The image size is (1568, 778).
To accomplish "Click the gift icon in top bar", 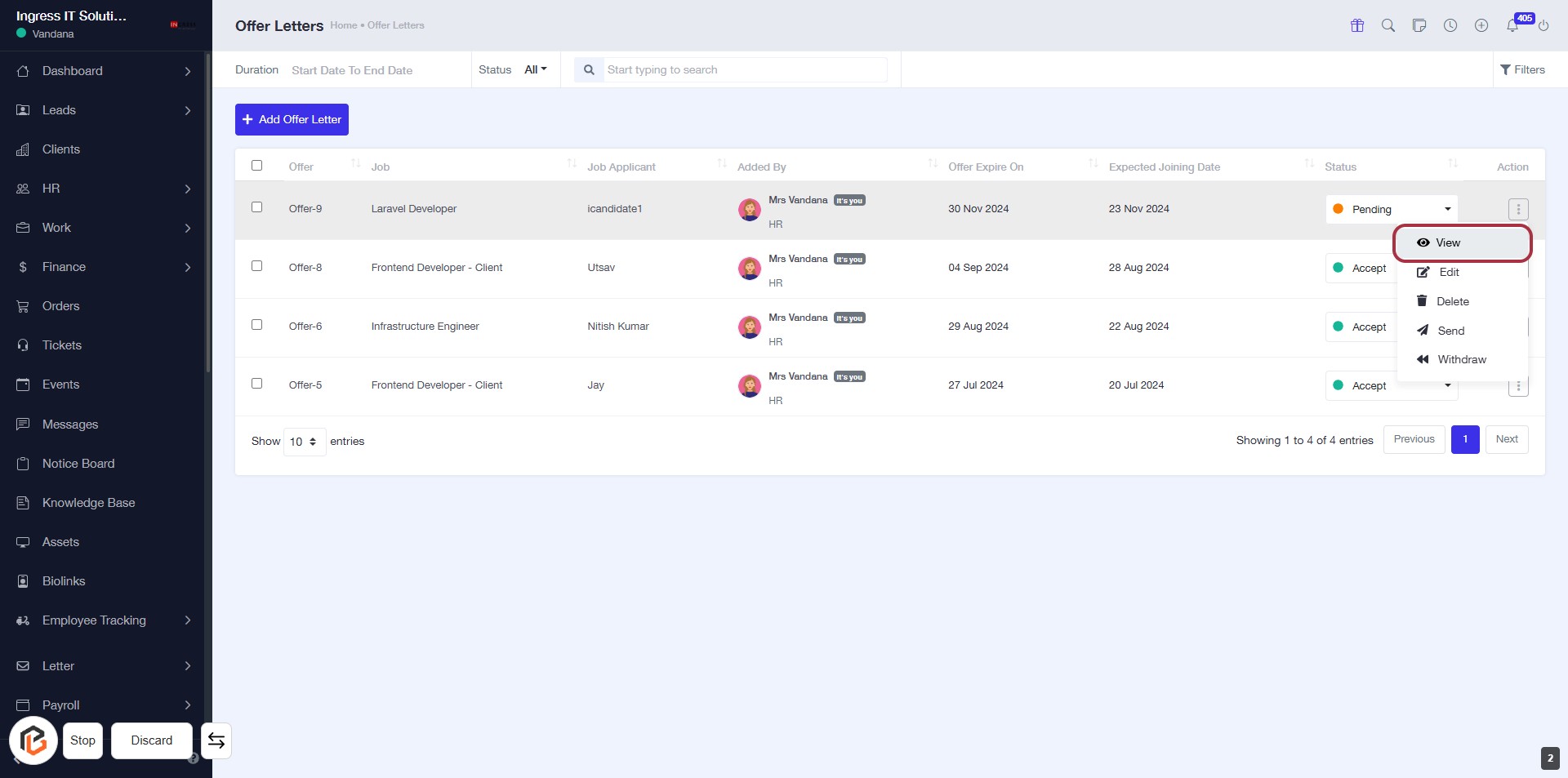I will [1356, 25].
